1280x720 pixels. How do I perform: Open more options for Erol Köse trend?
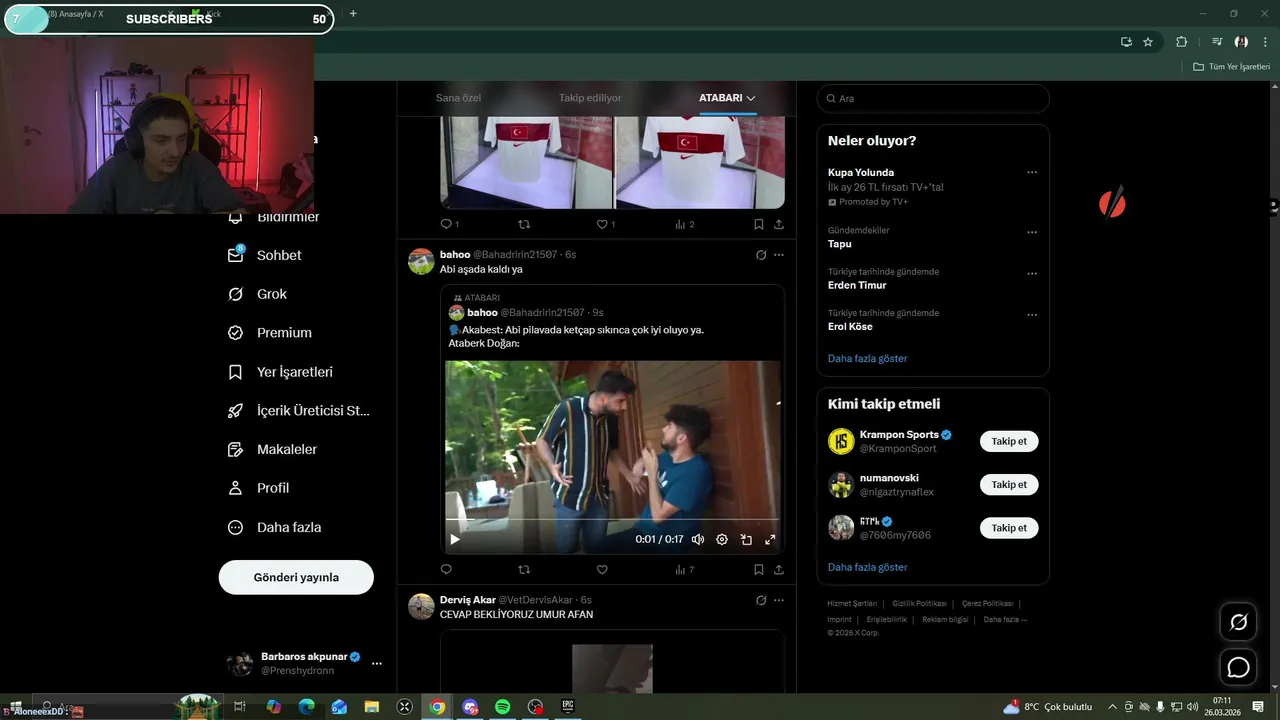tap(1032, 315)
